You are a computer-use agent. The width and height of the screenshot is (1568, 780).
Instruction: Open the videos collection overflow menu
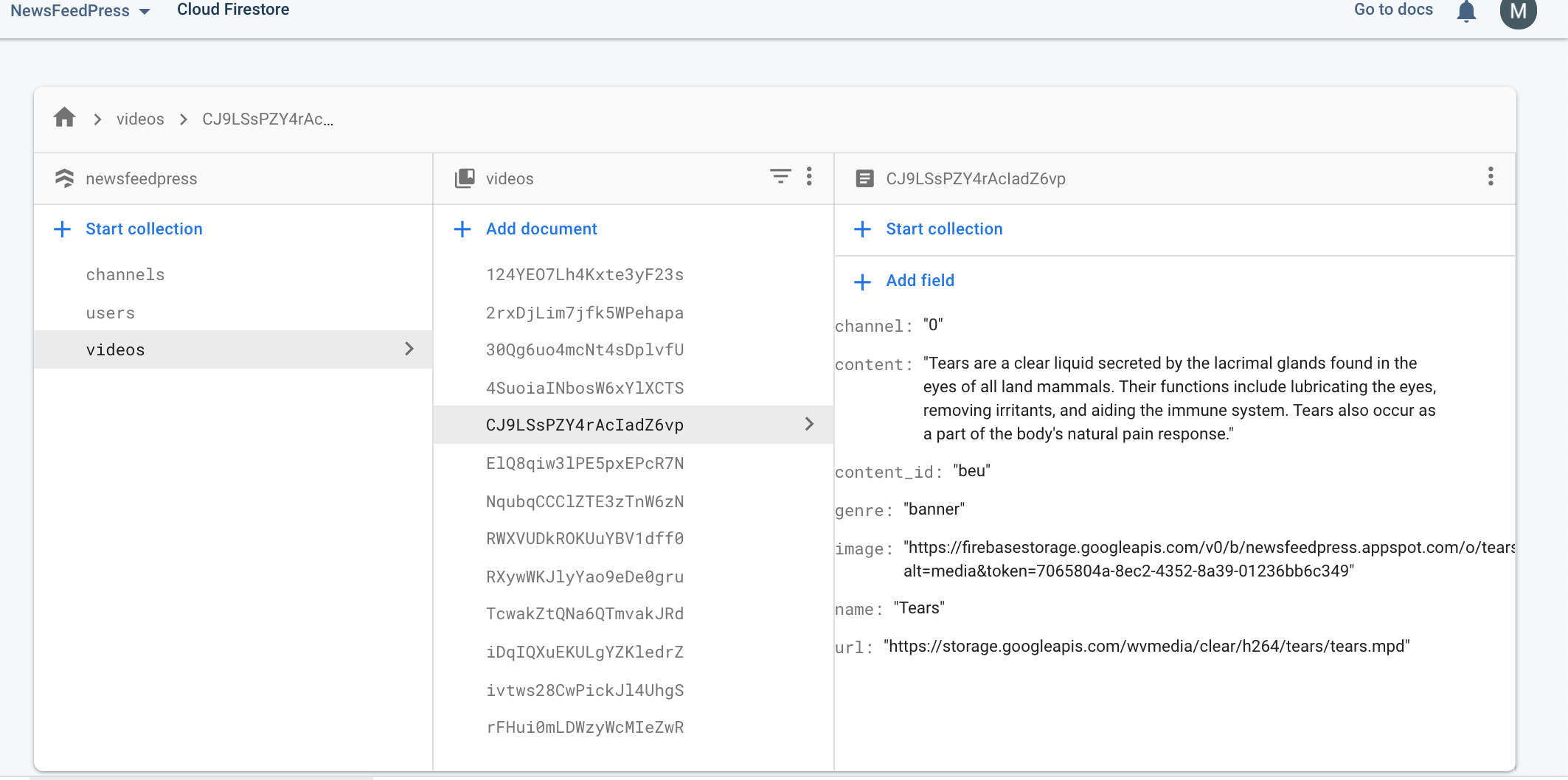[x=809, y=176]
